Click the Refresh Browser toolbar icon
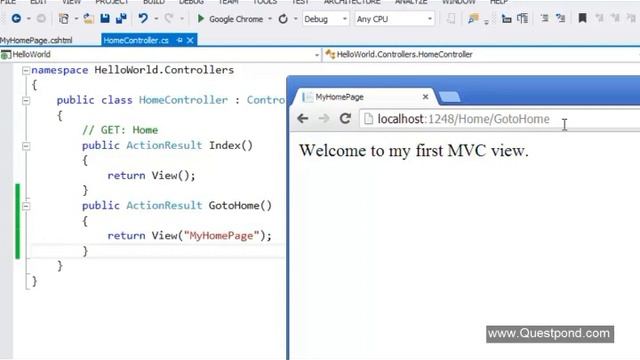The height and width of the screenshot is (360, 640). pos(283,19)
